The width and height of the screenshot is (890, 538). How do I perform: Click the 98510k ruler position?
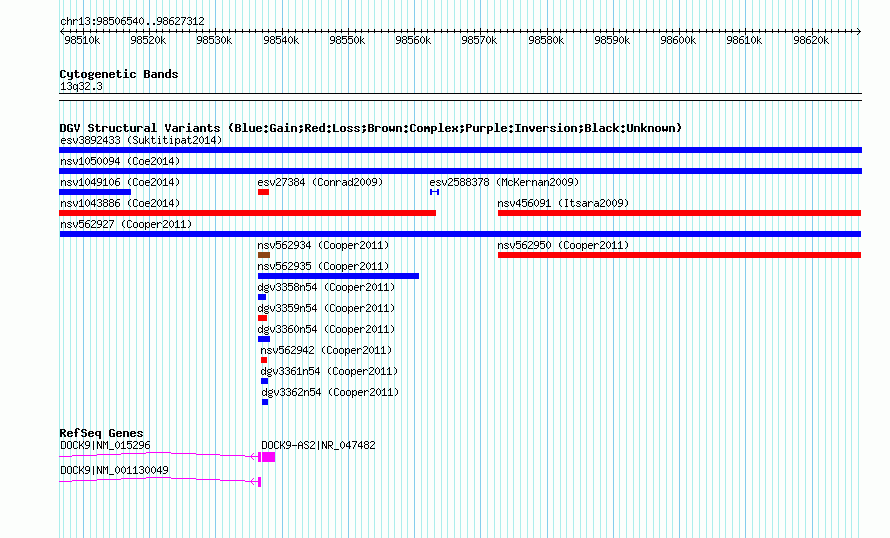(x=82, y=40)
